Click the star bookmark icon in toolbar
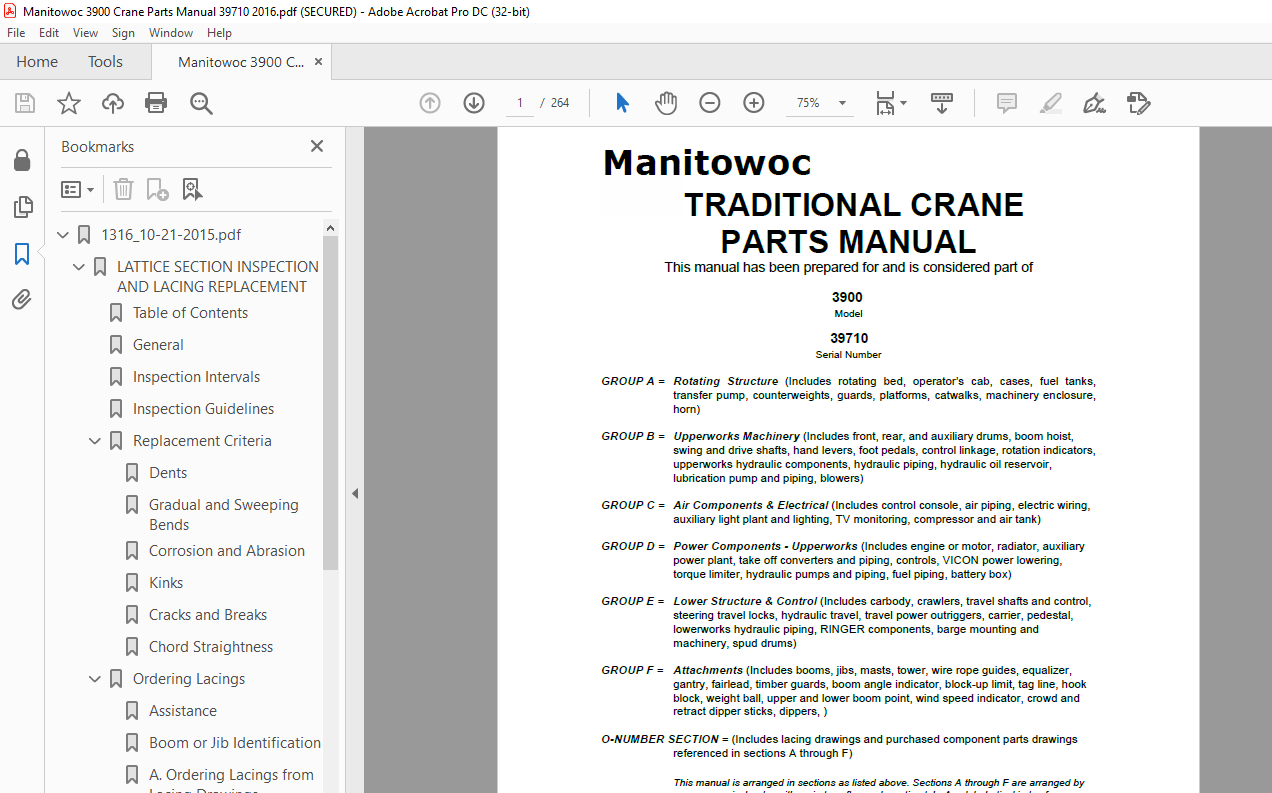1272x793 pixels. (x=68, y=103)
